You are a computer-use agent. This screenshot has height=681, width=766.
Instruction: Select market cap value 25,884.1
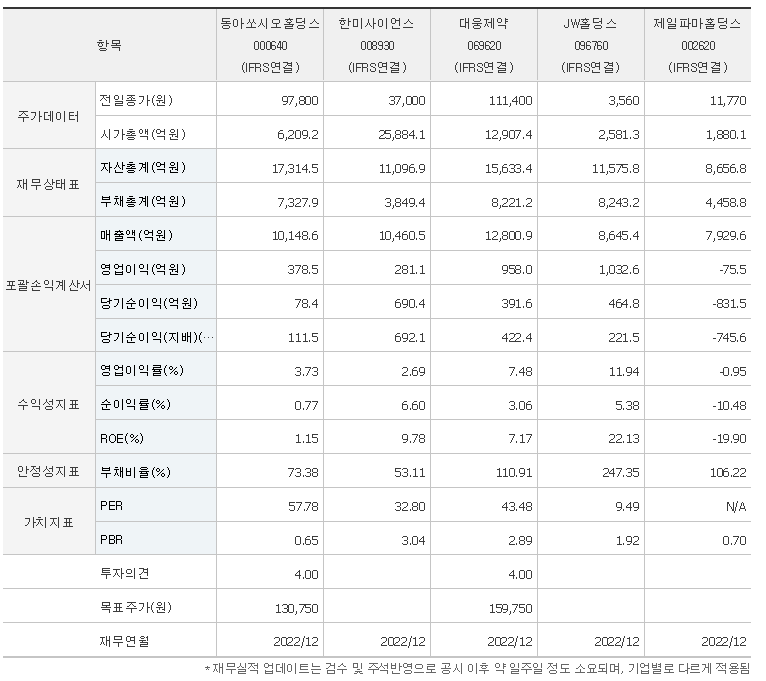pyautogui.click(x=402, y=134)
